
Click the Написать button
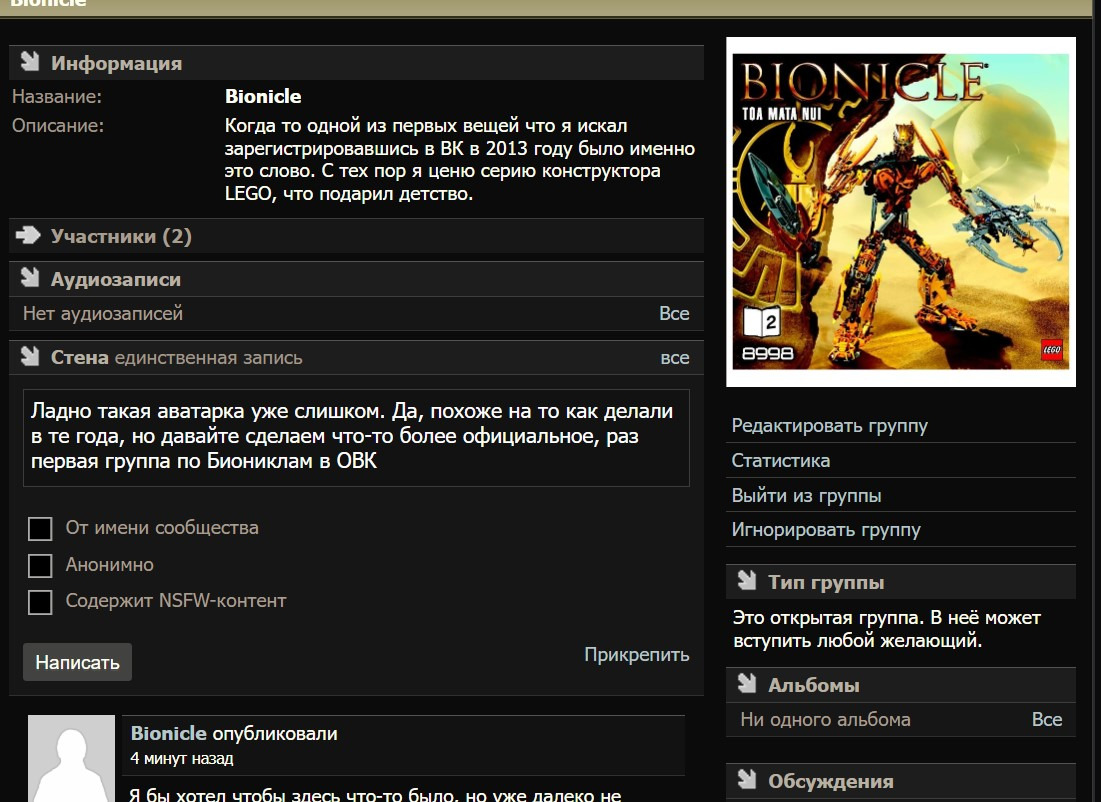pos(77,662)
